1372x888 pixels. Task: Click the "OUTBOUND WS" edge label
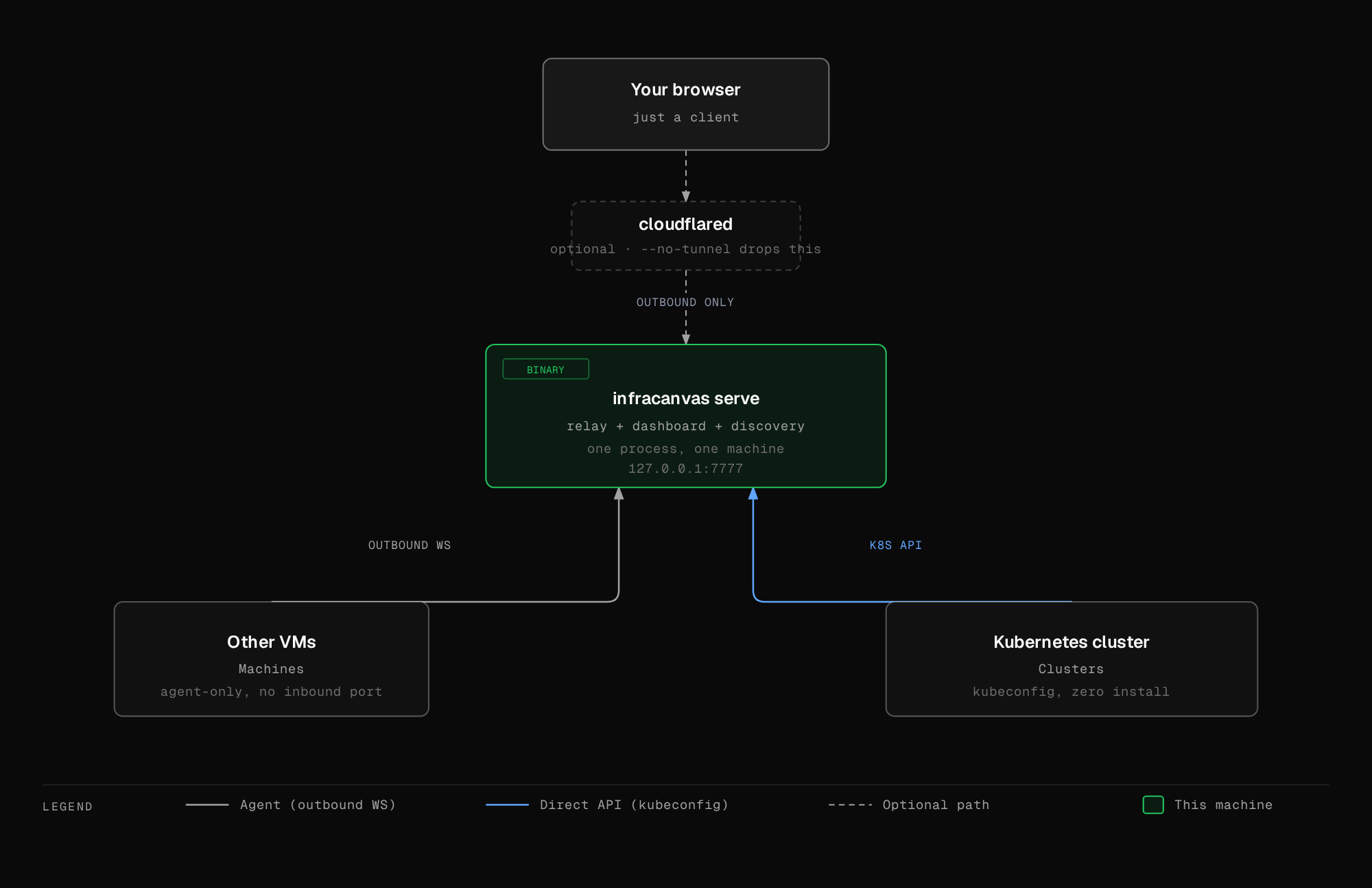pos(410,546)
